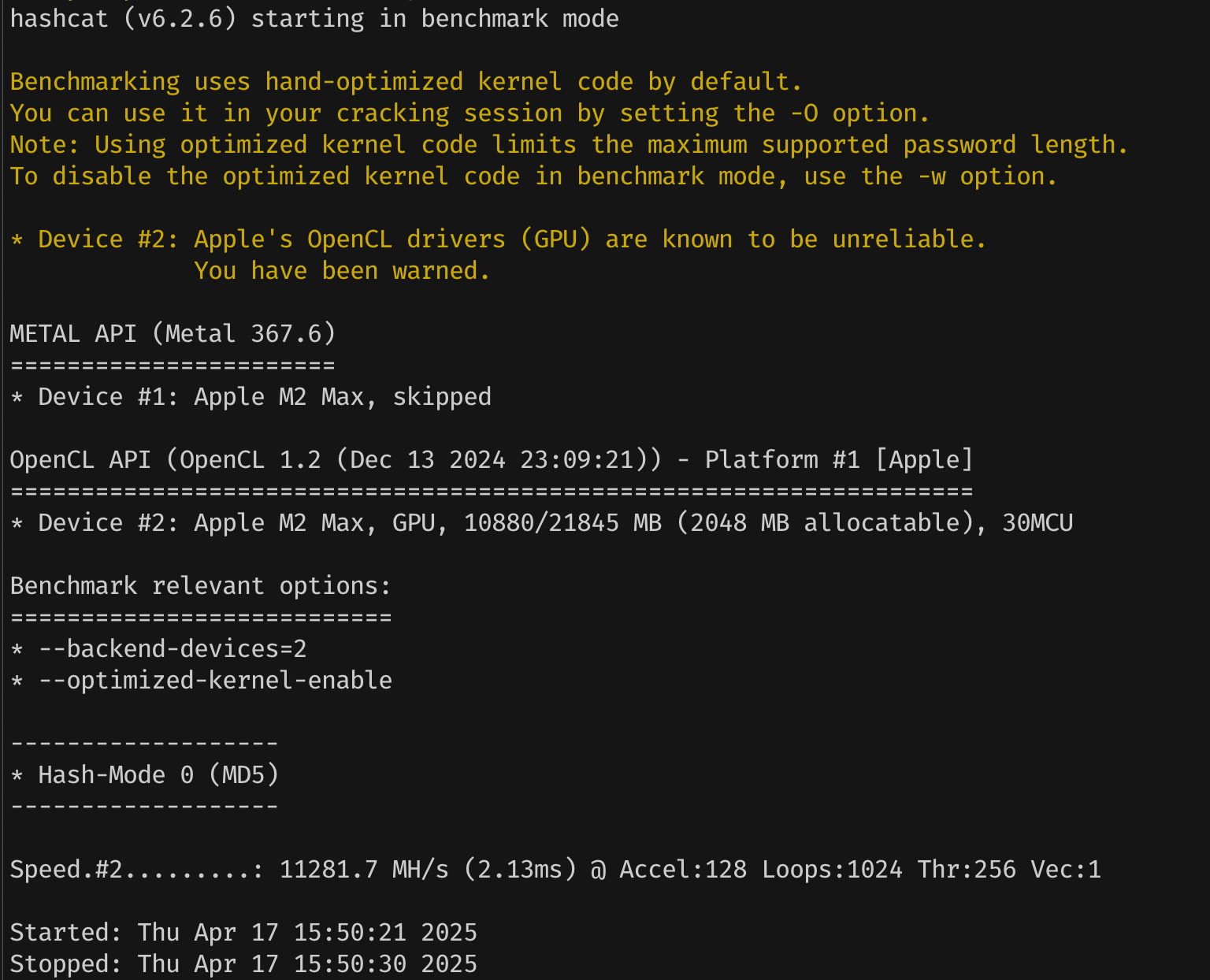This screenshot has height=980, width=1210.
Task: Click the 11281.7 MH/s speed value
Action: (x=364, y=870)
